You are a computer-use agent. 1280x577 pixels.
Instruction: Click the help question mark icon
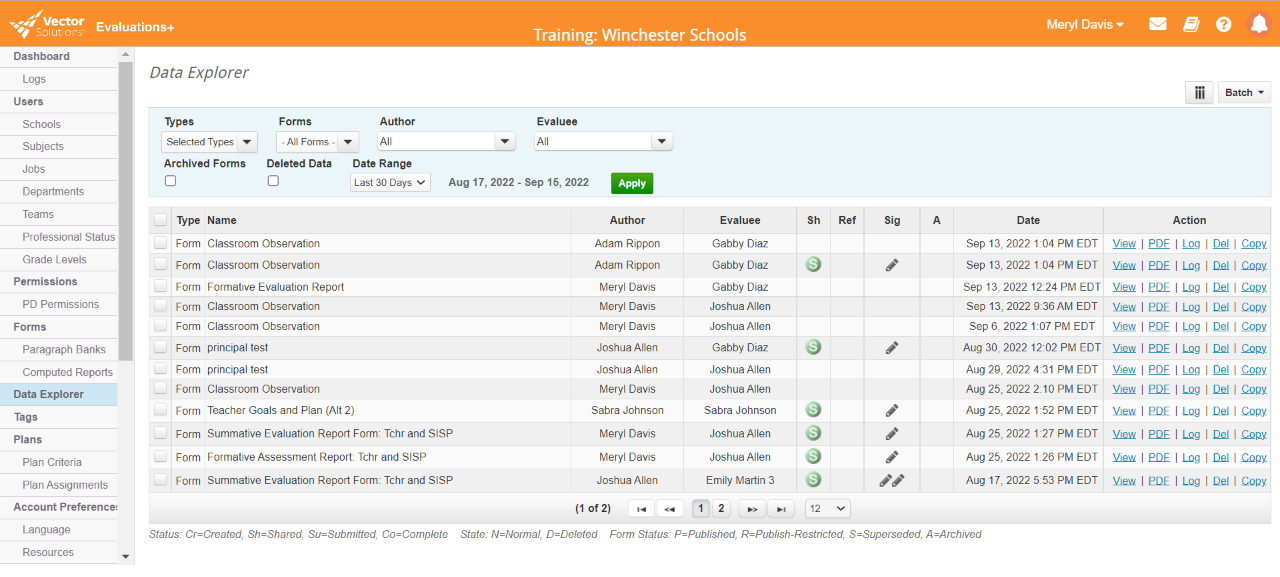1224,23
